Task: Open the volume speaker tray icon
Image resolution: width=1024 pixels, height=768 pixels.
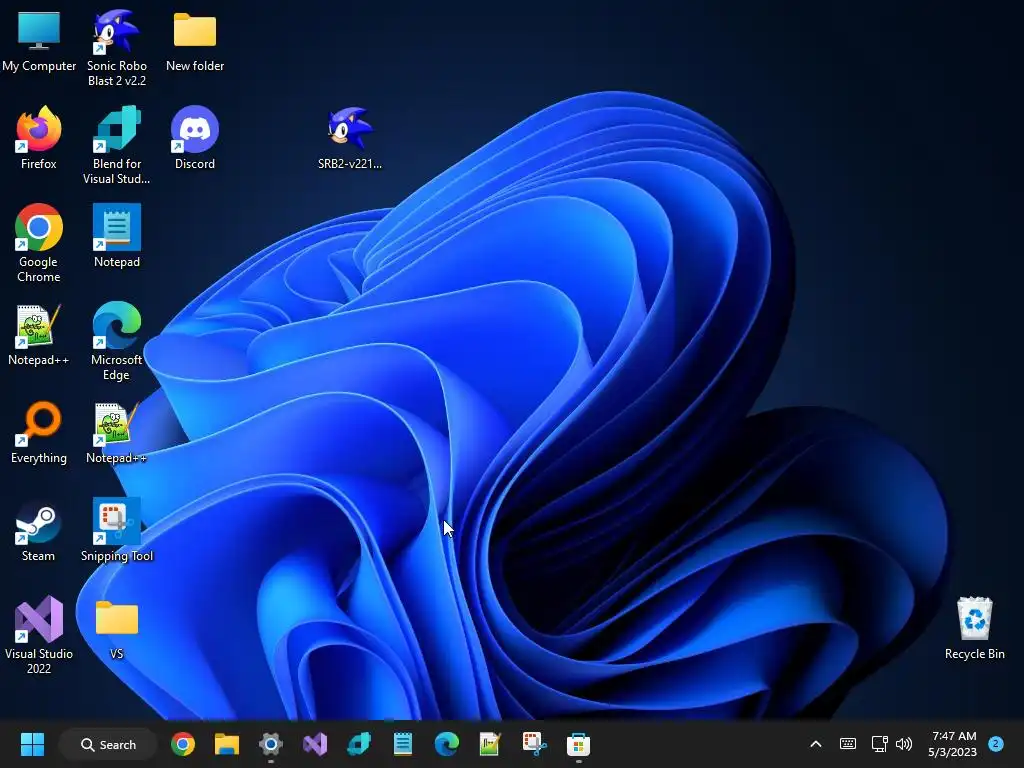Action: tap(904, 744)
